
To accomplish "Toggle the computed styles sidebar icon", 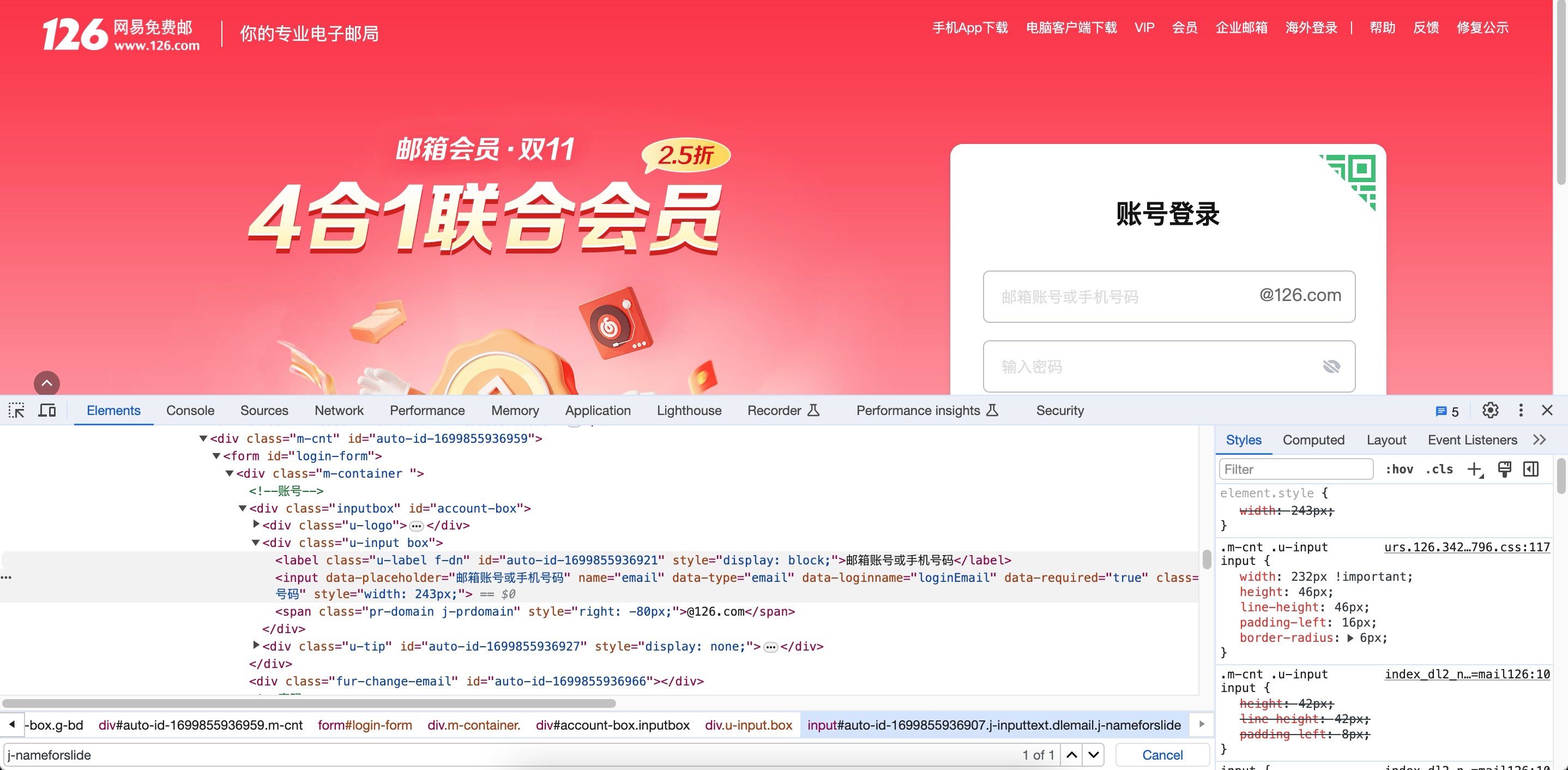I will pyautogui.click(x=1531, y=470).
